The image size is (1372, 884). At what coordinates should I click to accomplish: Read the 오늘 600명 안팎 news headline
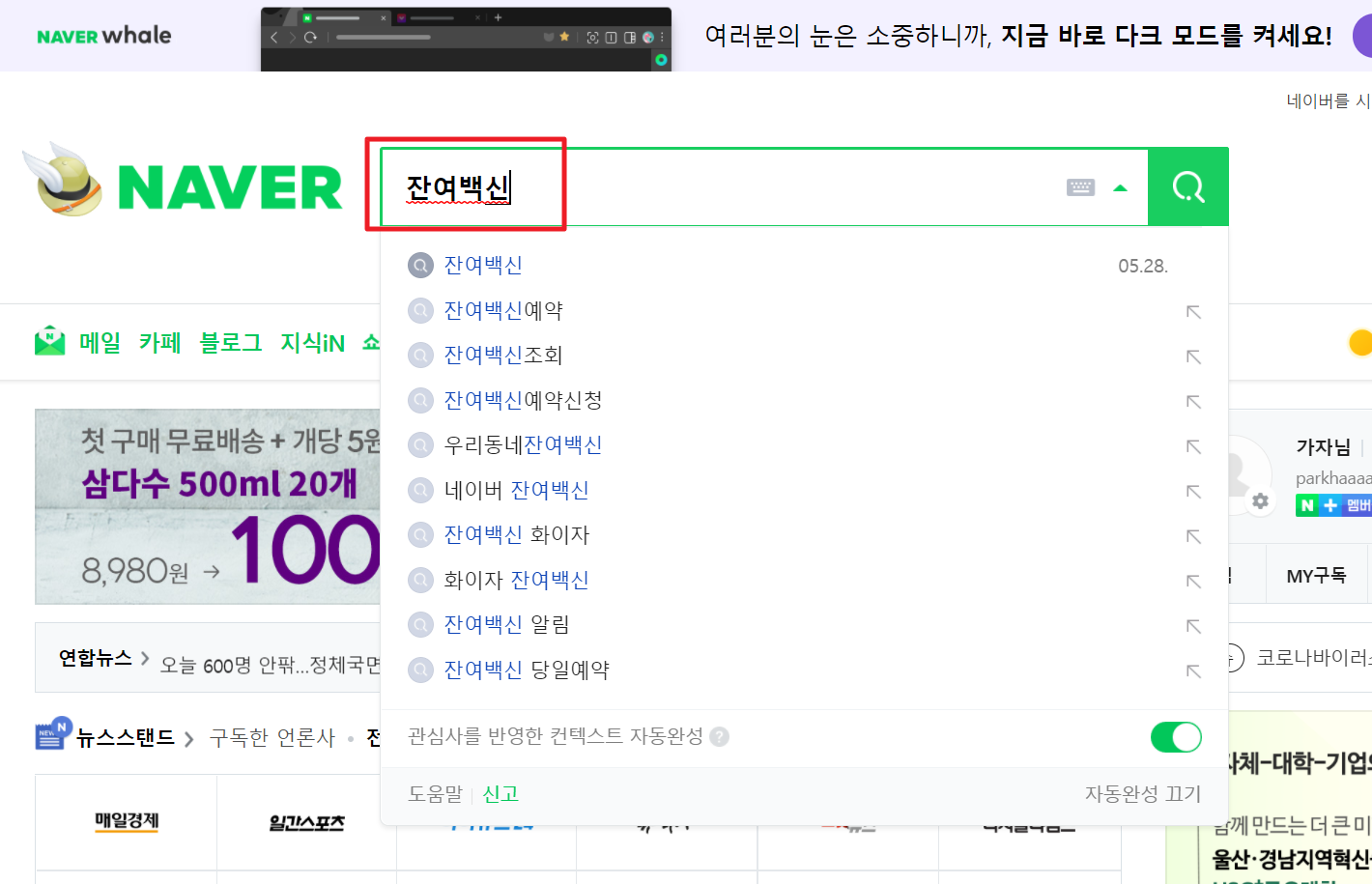[271, 665]
